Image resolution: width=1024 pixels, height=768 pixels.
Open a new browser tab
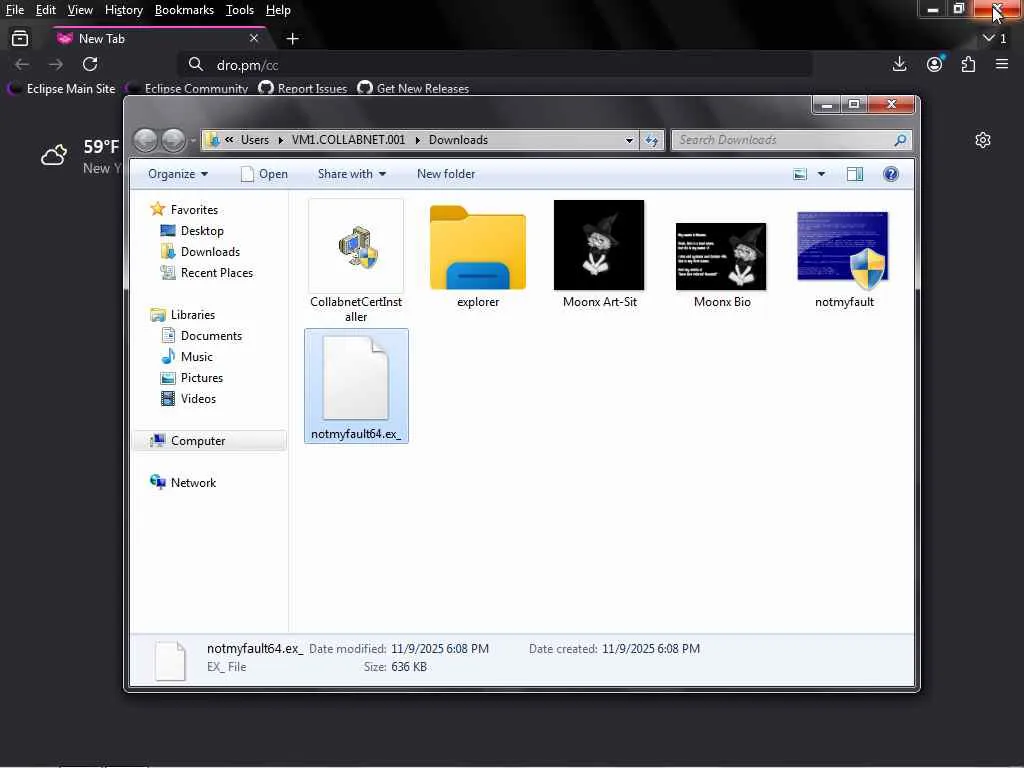coord(293,39)
